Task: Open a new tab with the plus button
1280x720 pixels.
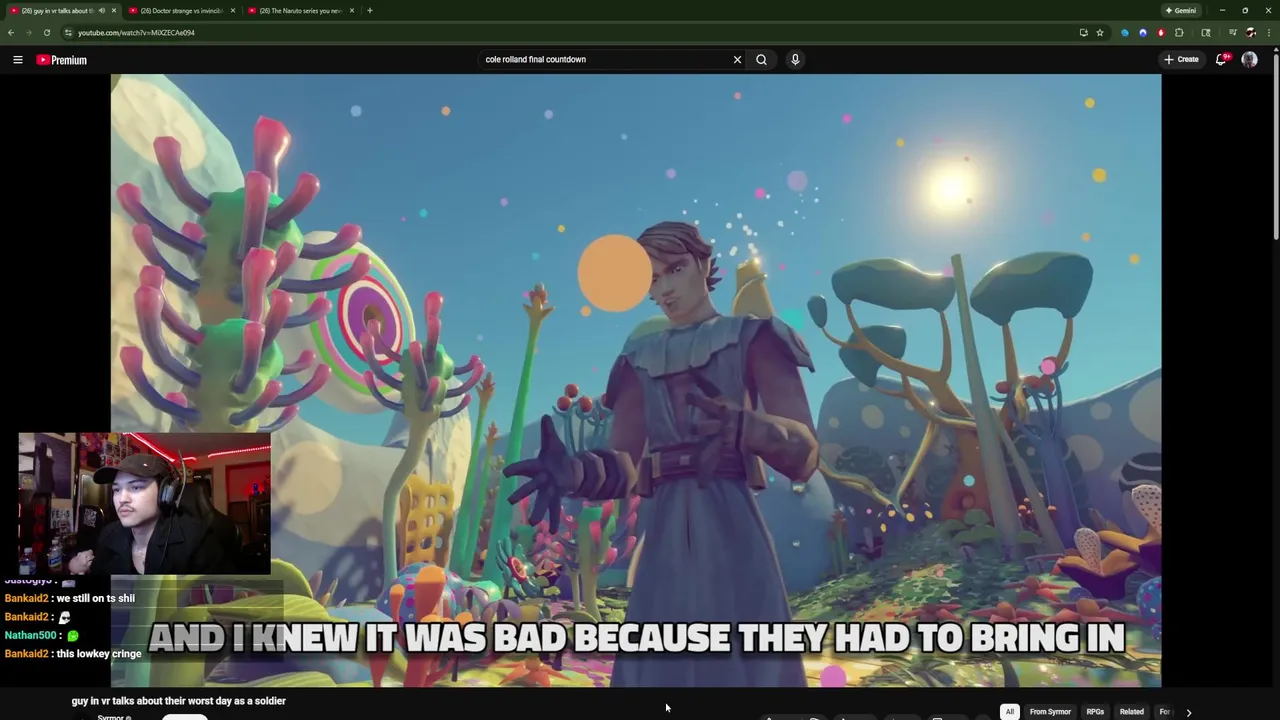Action: click(370, 11)
